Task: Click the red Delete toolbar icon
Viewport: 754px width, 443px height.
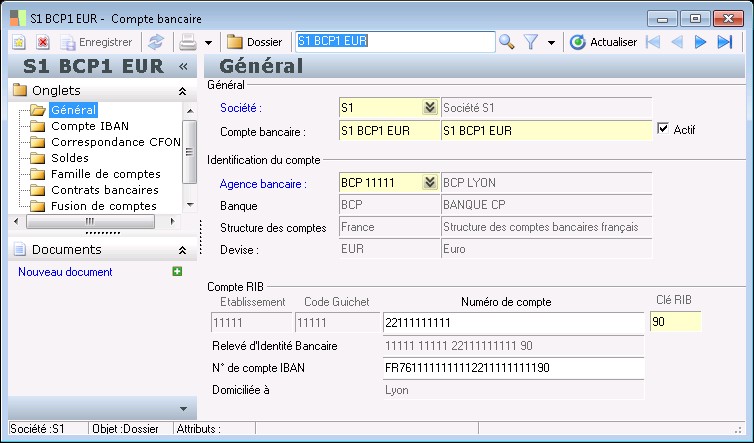Action: pyautogui.click(x=43, y=42)
